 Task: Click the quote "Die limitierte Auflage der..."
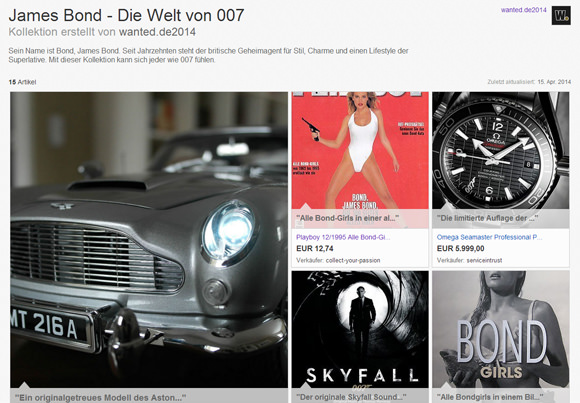pyautogui.click(x=487, y=218)
